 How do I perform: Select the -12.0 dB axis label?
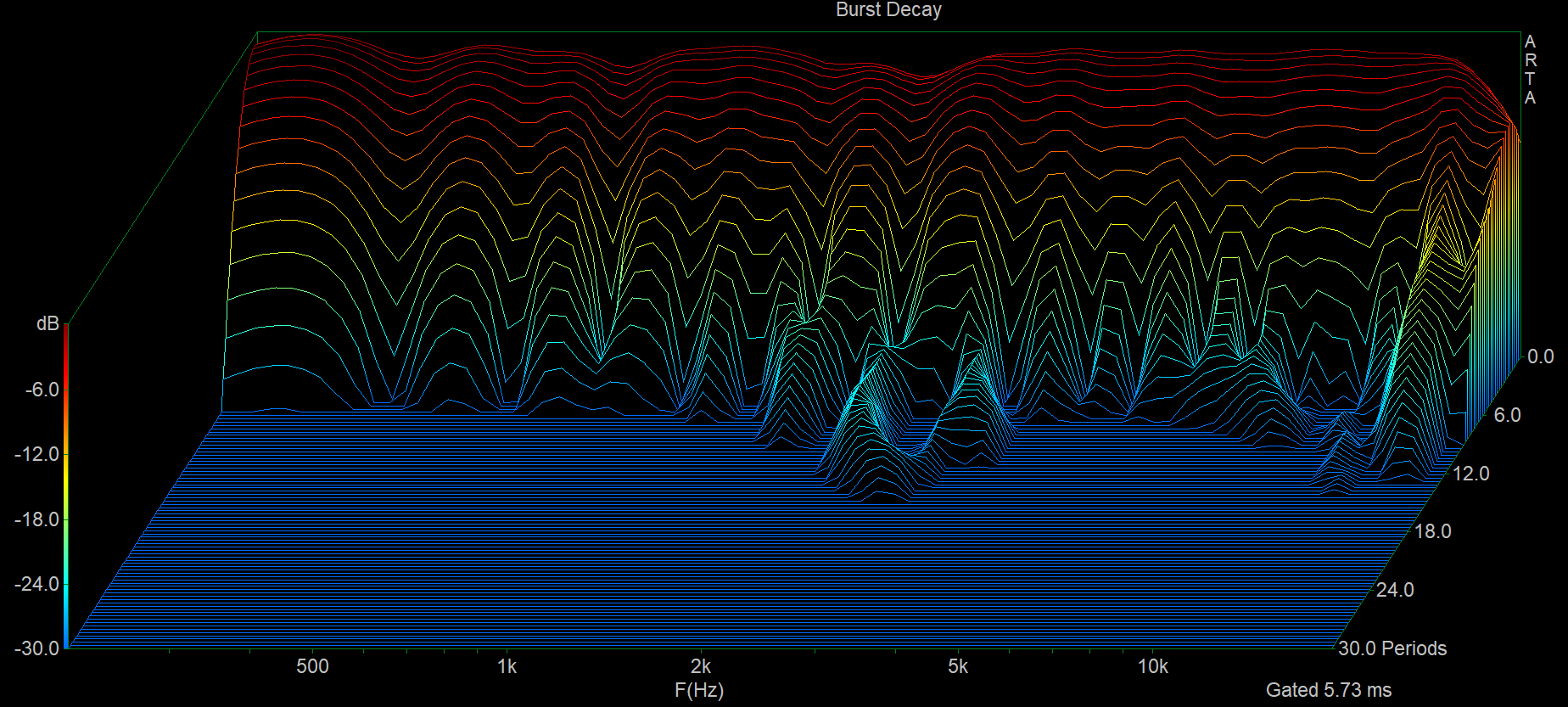[37, 454]
